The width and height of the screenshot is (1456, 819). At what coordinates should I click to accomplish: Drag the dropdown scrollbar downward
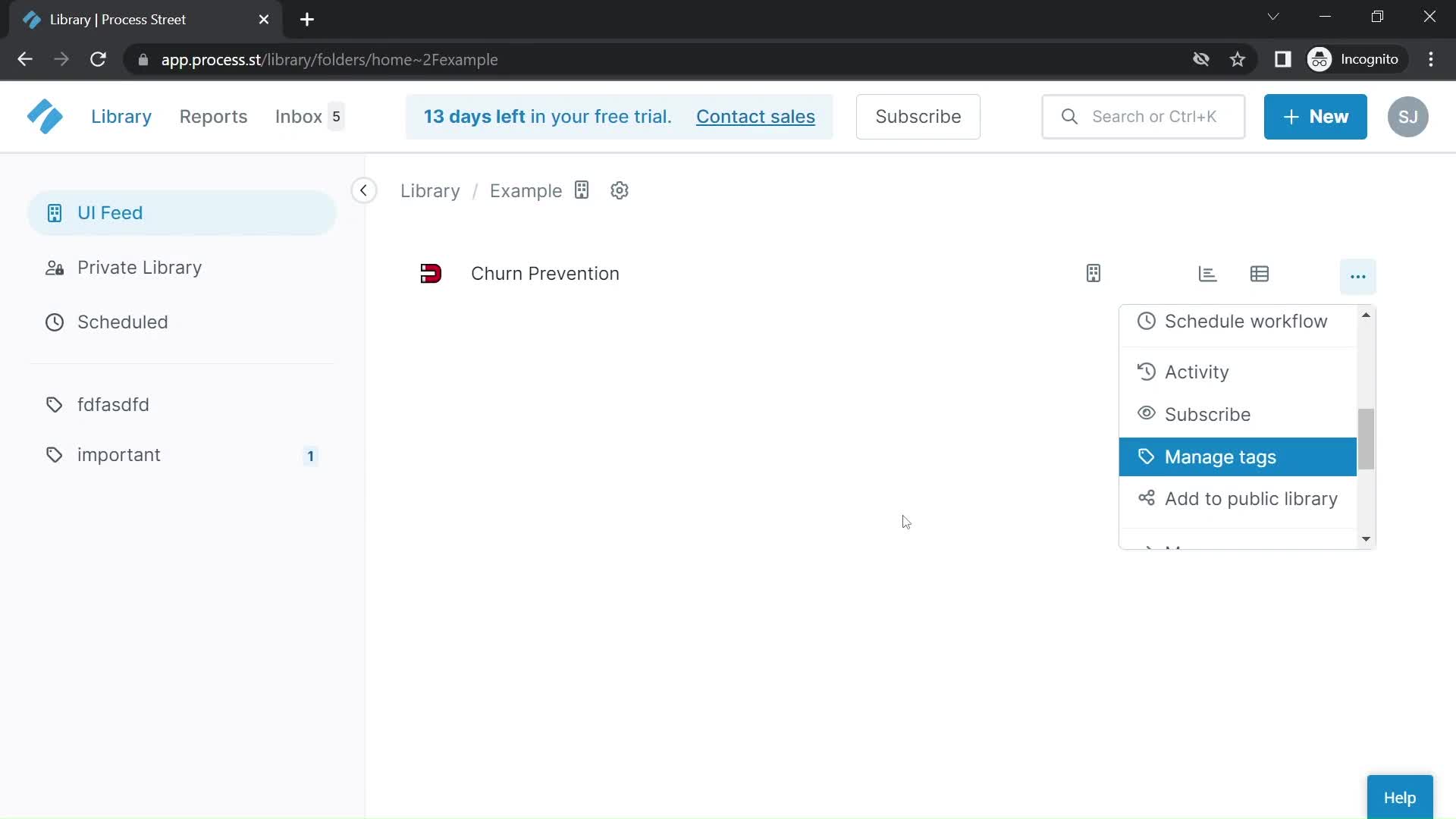click(1366, 427)
